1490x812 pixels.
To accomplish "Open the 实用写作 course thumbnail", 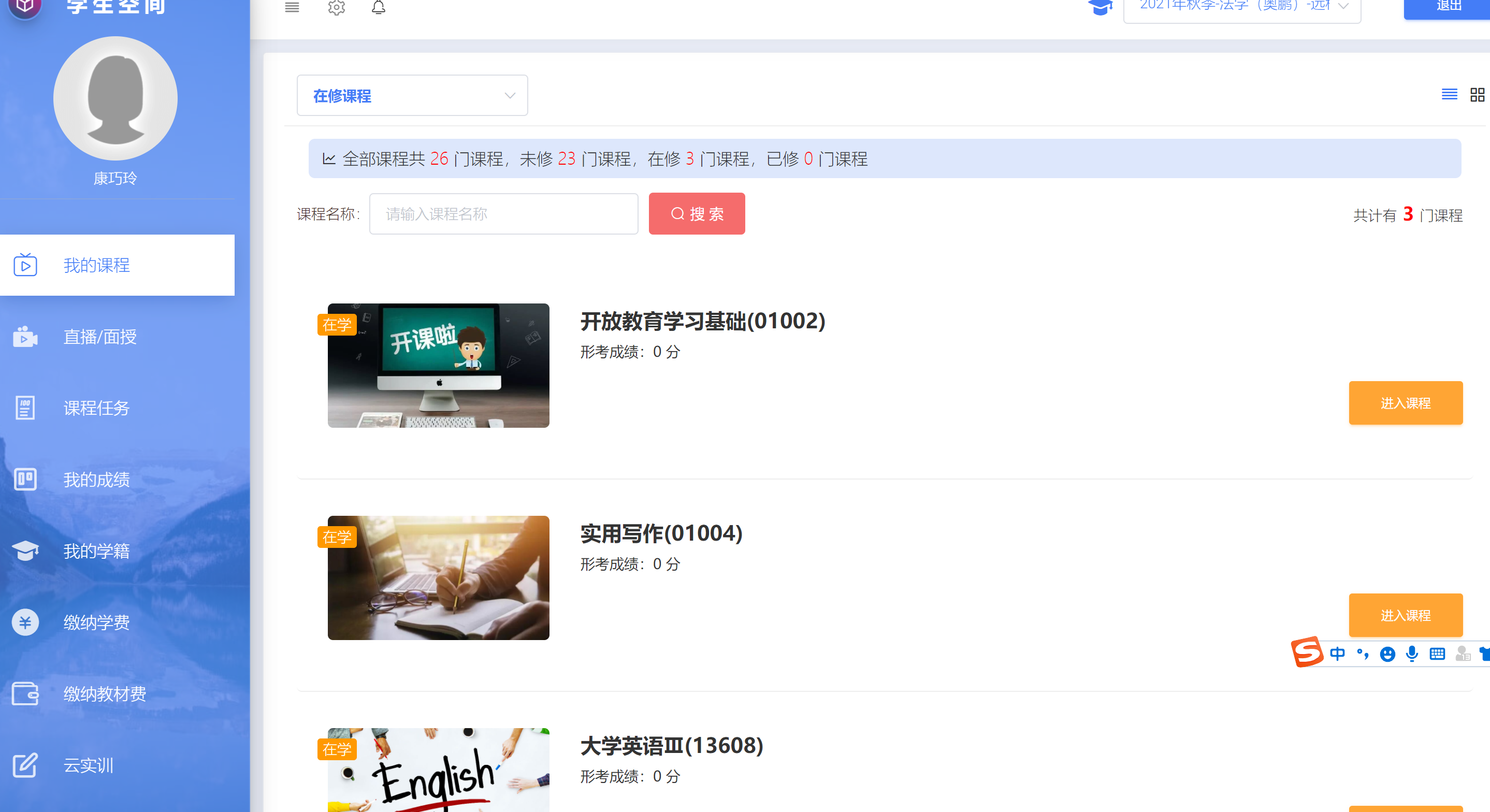I will (x=438, y=577).
